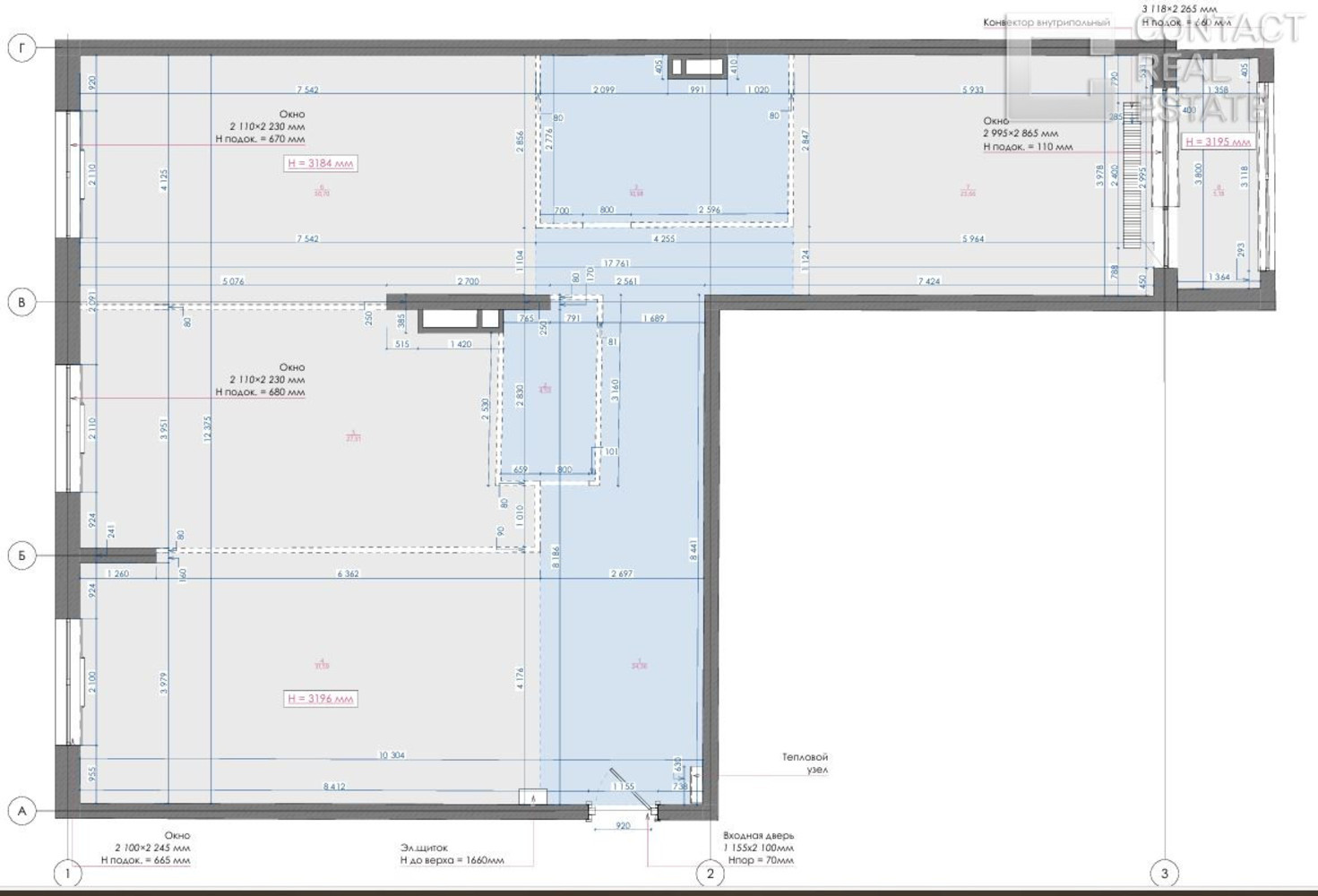Select the axis marker "Б"

click(x=22, y=556)
